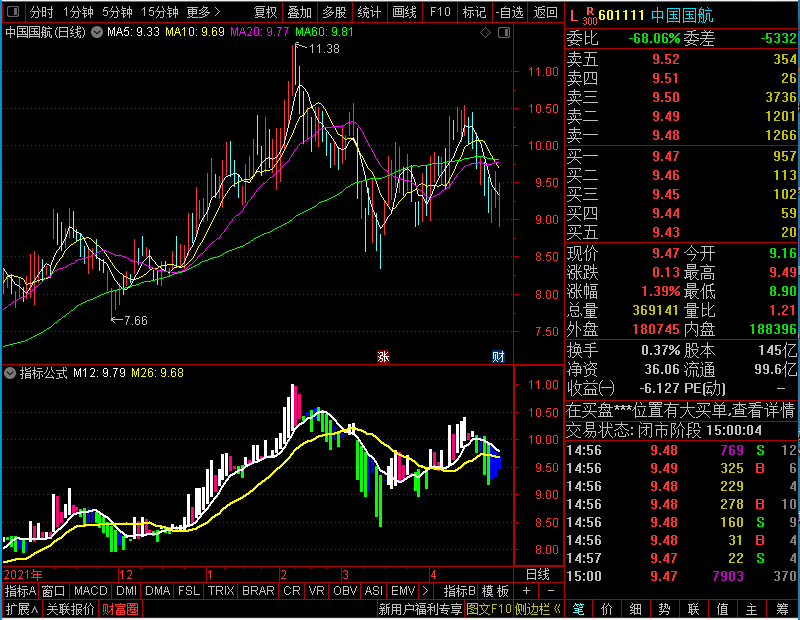Switch to the TRIX indicator

pyautogui.click(x=221, y=591)
